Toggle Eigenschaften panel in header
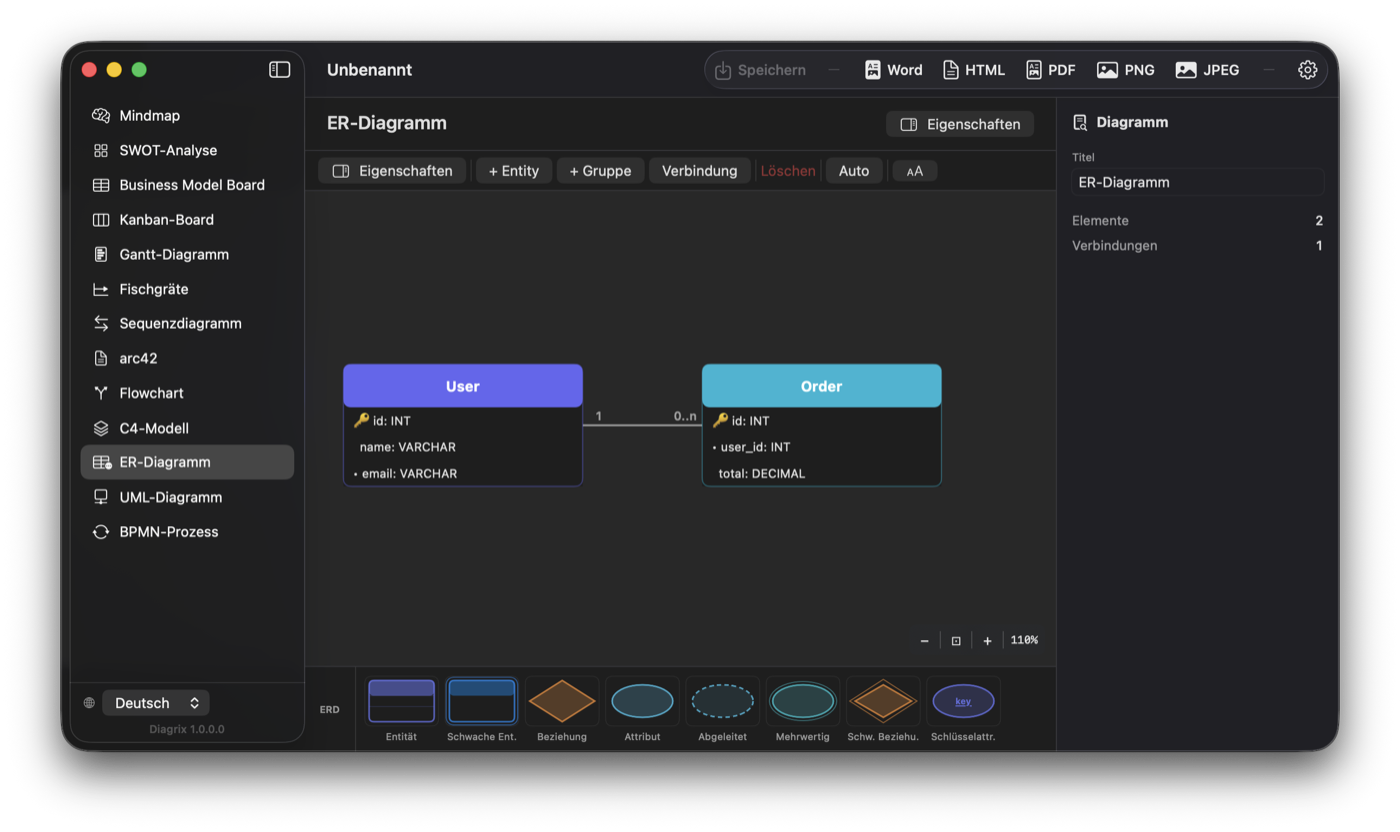The image size is (1400, 832). coord(960,124)
